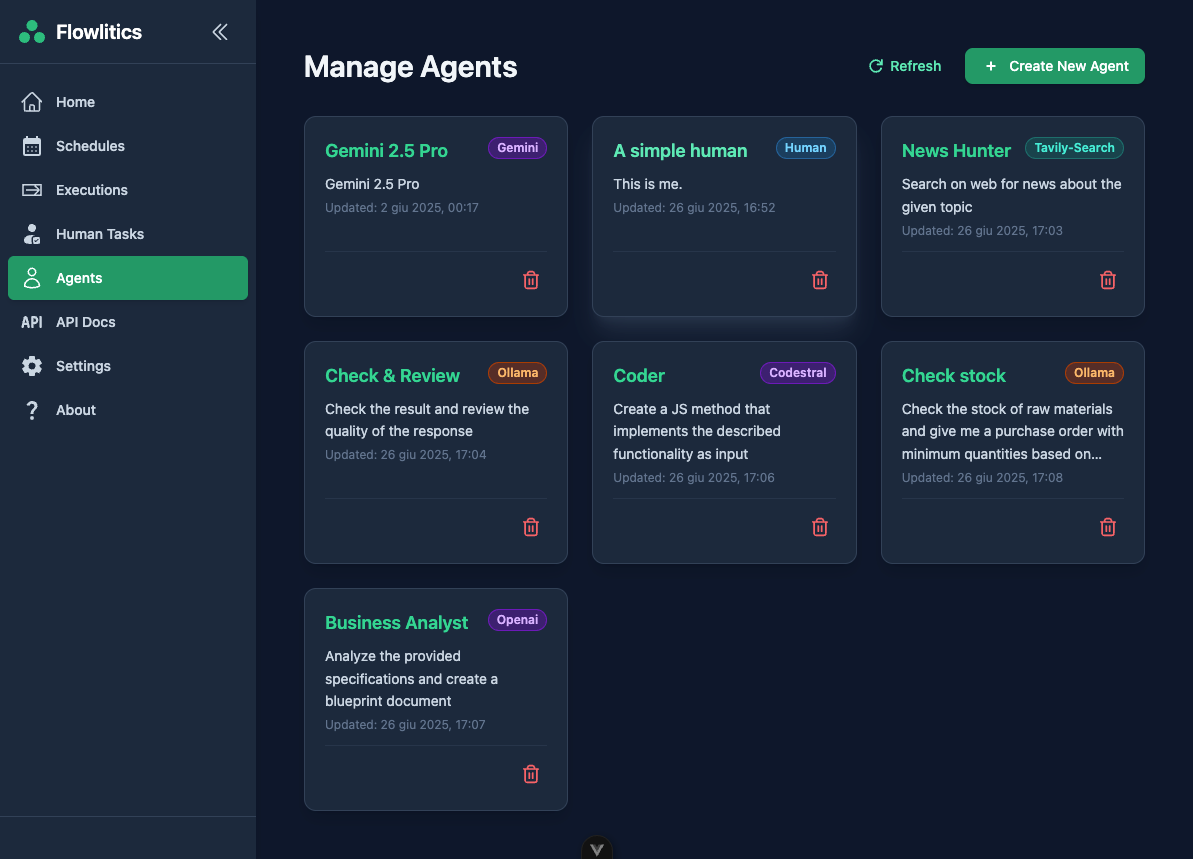1193x859 pixels.
Task: Open the Check & Review agent title
Action: click(393, 376)
